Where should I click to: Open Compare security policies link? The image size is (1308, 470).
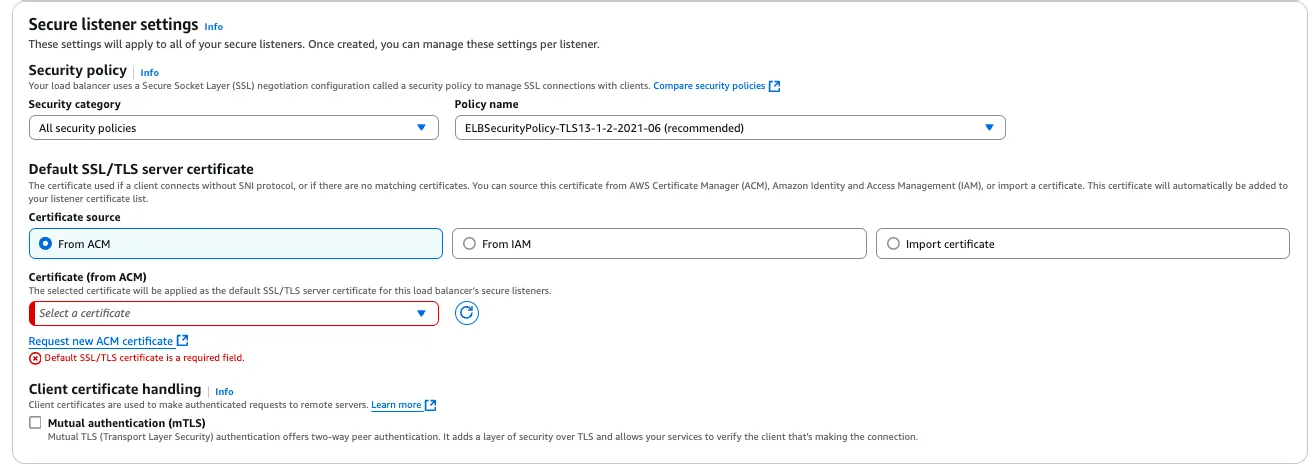coord(709,86)
